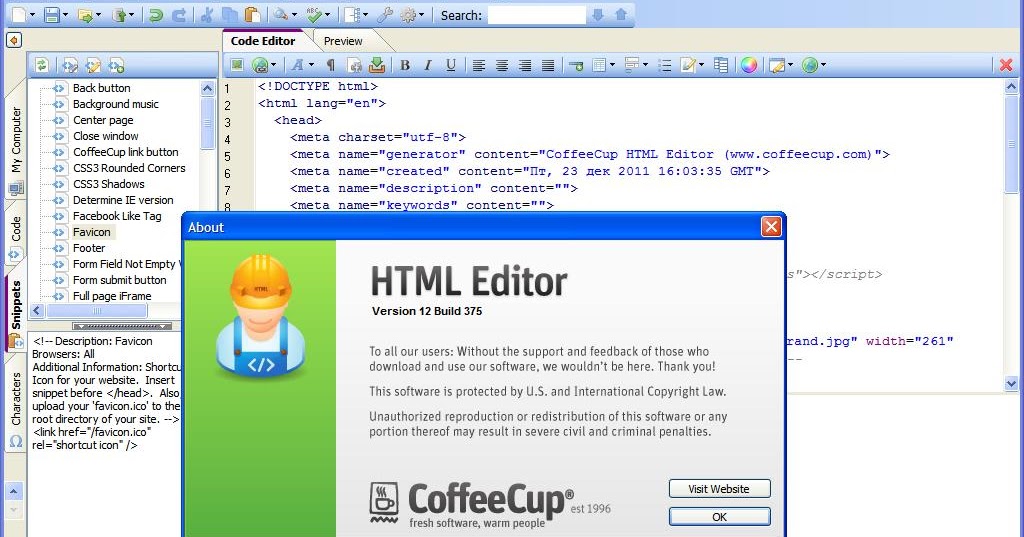Expand the settings gear dropdown arrow

pyautogui.click(x=422, y=15)
